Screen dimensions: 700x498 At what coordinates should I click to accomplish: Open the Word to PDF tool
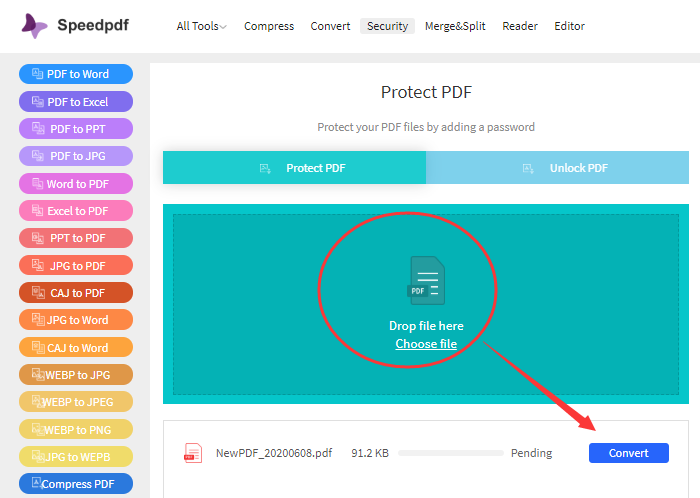(x=76, y=184)
